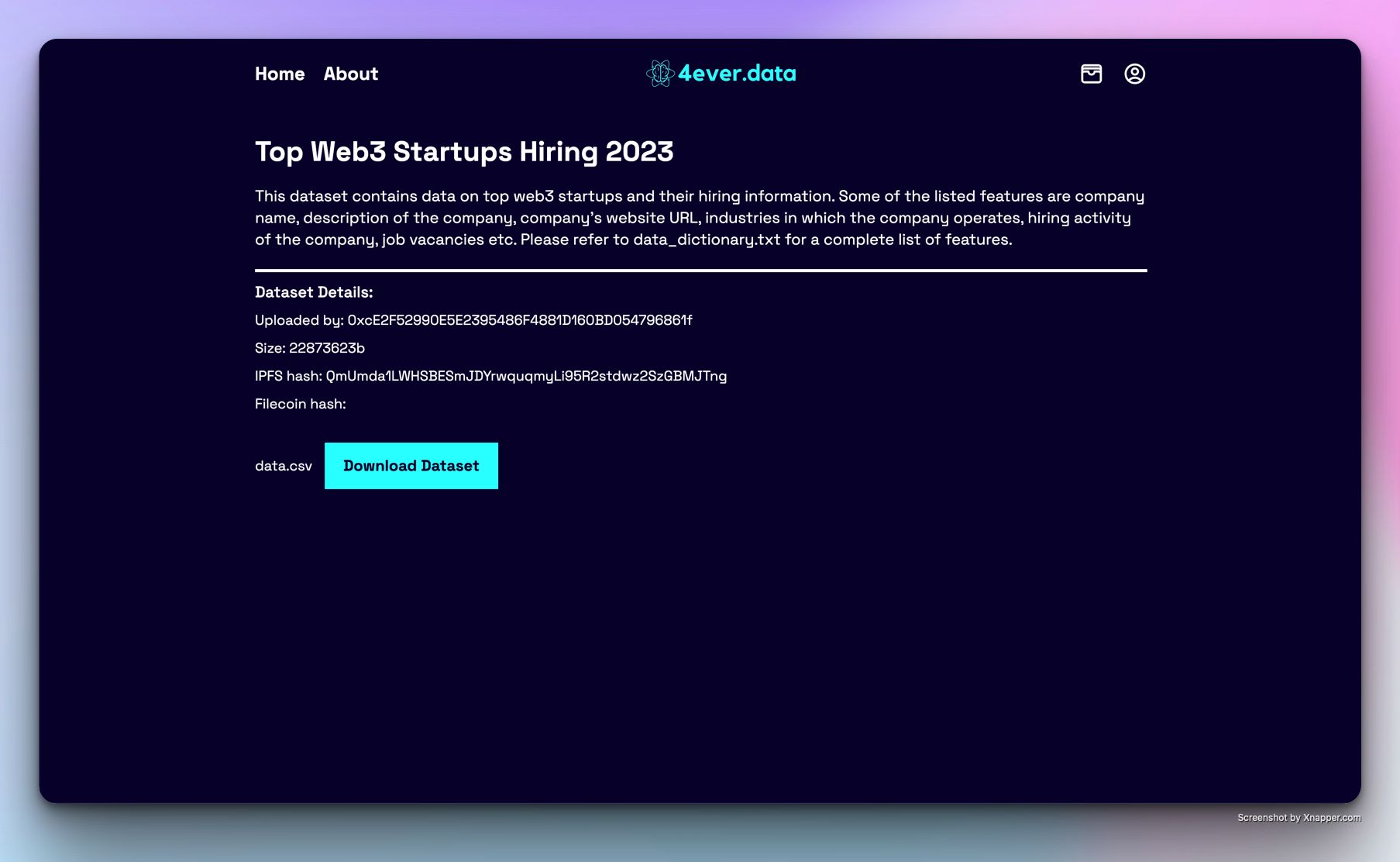
Task: Open the user profile icon
Action: click(1134, 74)
